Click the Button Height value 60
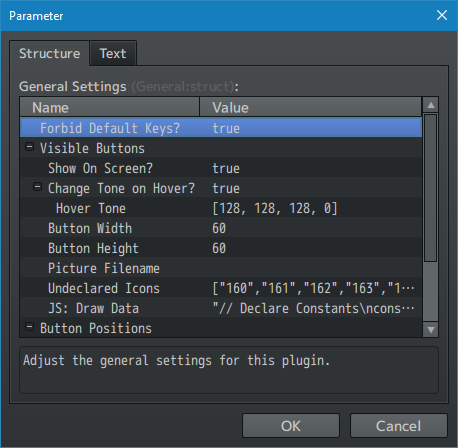The image size is (458, 448). point(219,248)
